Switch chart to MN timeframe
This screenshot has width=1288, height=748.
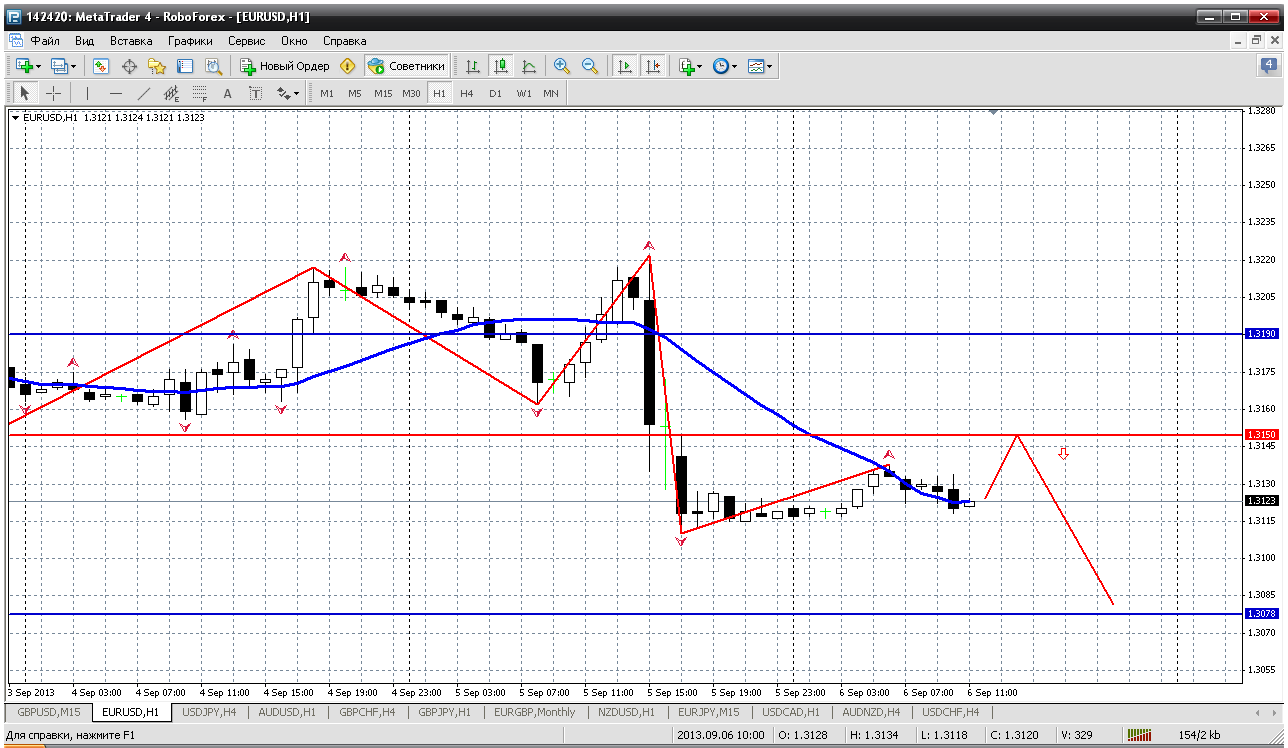click(x=551, y=93)
